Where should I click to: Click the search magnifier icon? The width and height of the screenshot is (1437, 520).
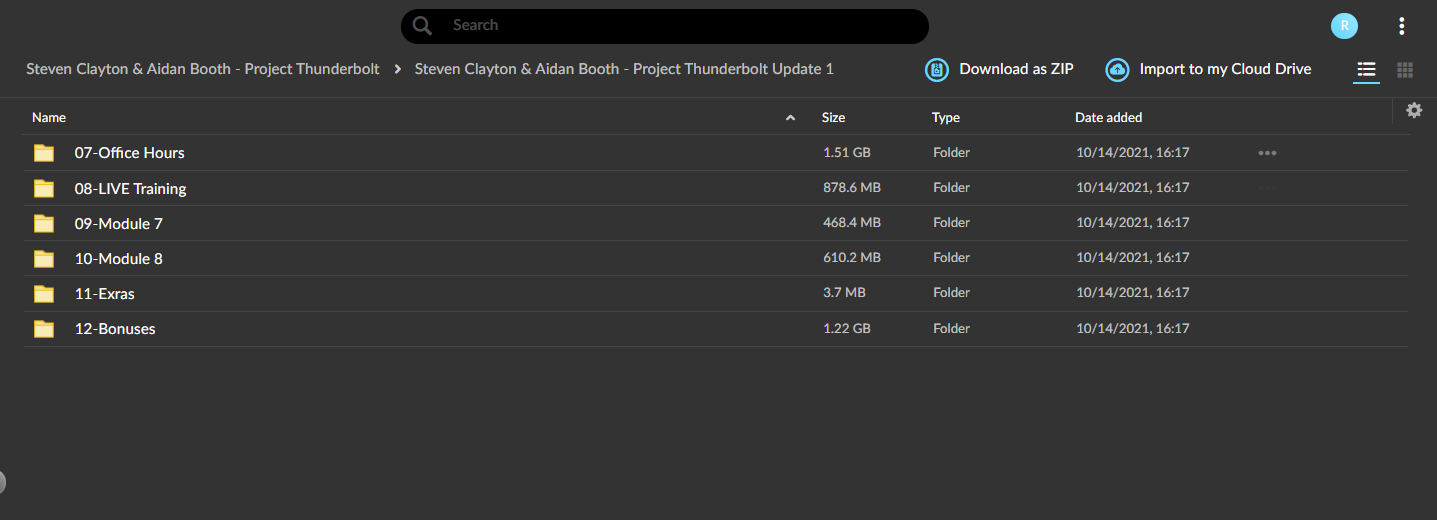pyautogui.click(x=422, y=26)
